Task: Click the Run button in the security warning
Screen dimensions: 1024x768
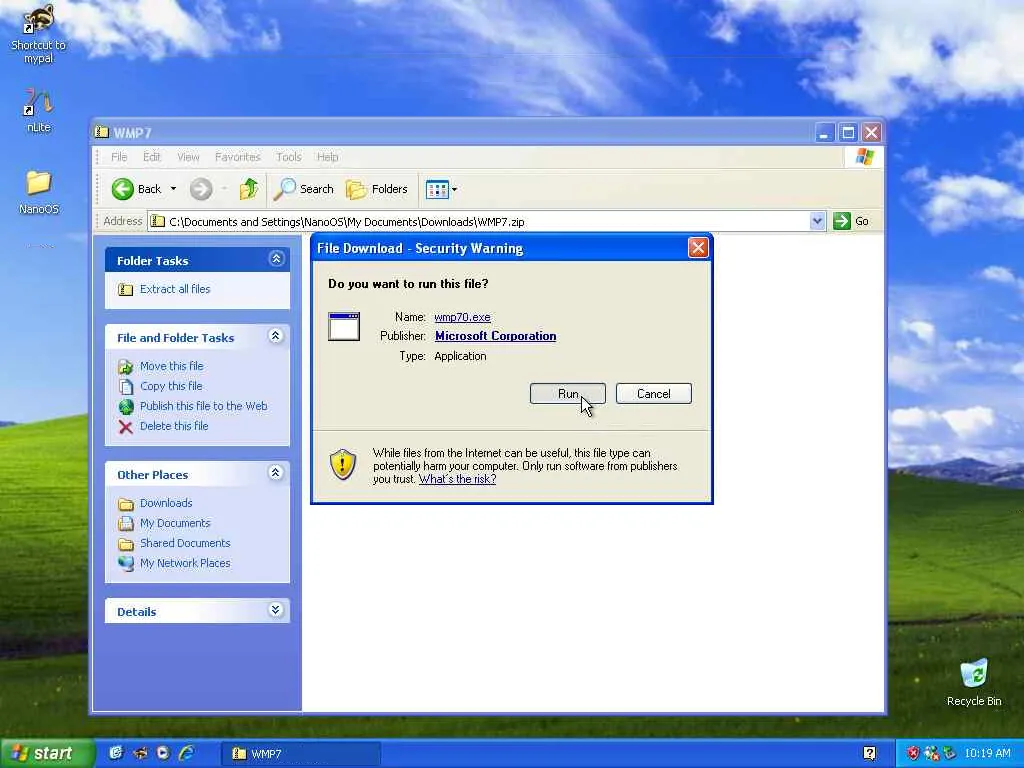Action: tap(568, 394)
